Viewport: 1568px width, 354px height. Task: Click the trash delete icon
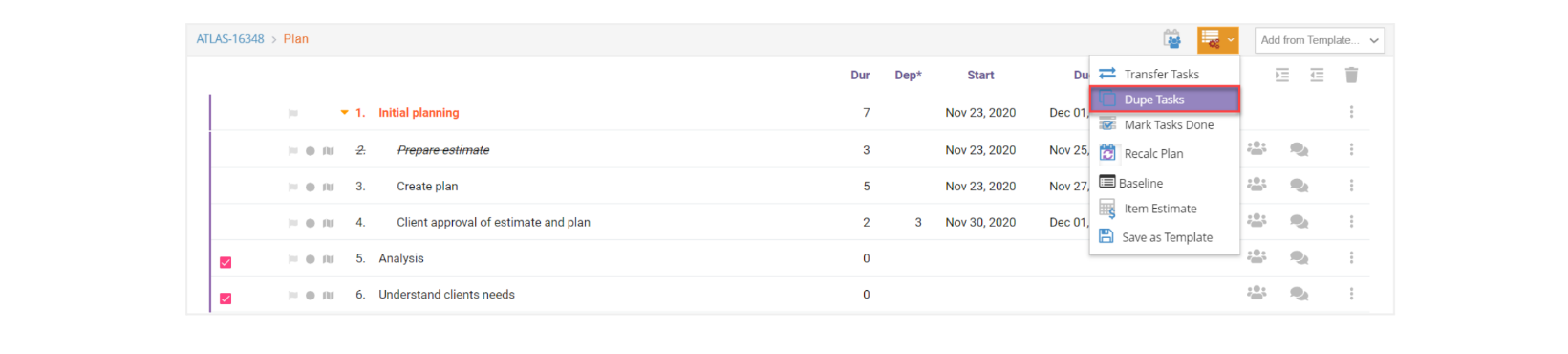coord(1351,75)
